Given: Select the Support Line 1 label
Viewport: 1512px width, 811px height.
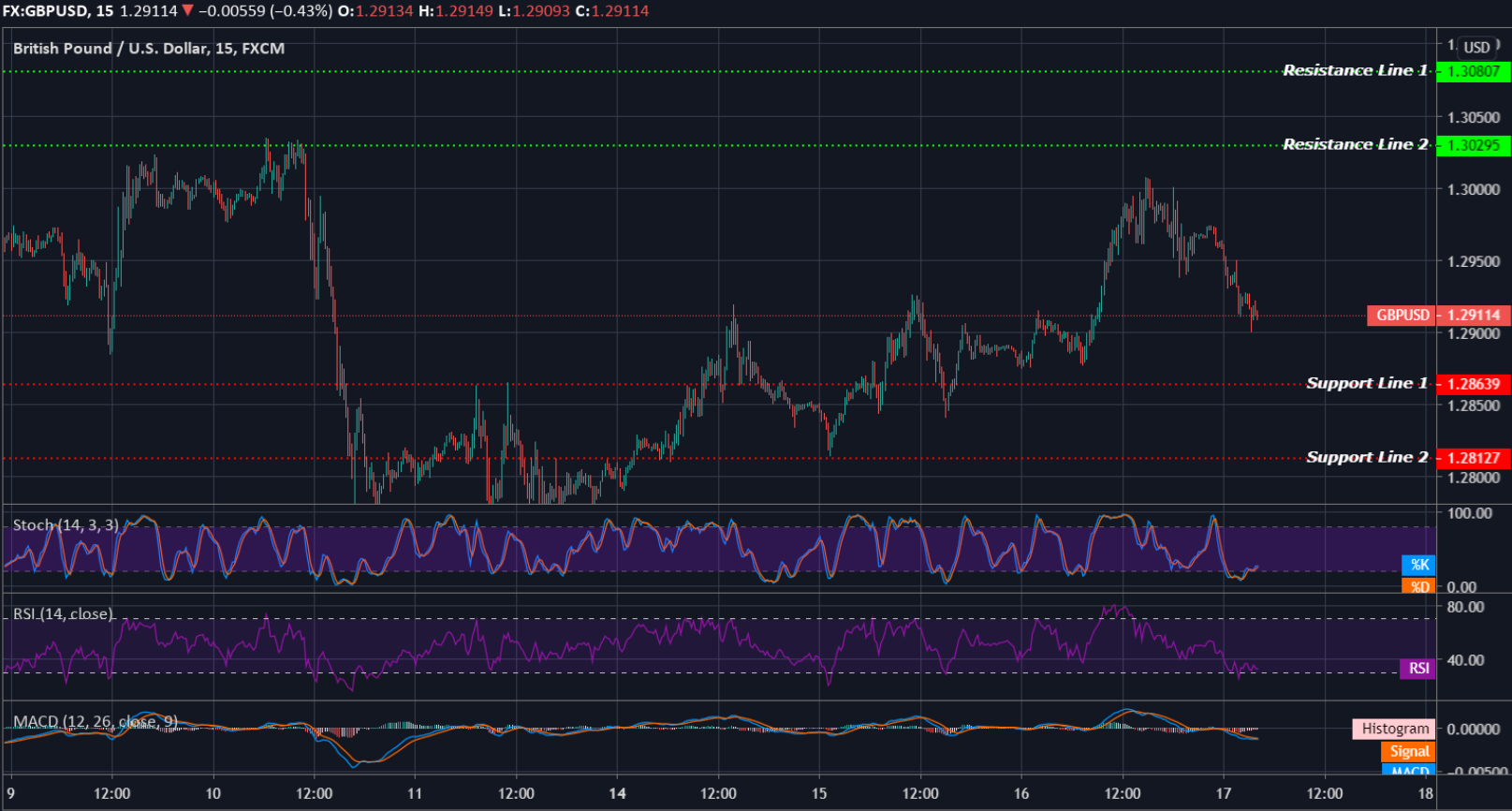Looking at the screenshot, I should click(1367, 383).
